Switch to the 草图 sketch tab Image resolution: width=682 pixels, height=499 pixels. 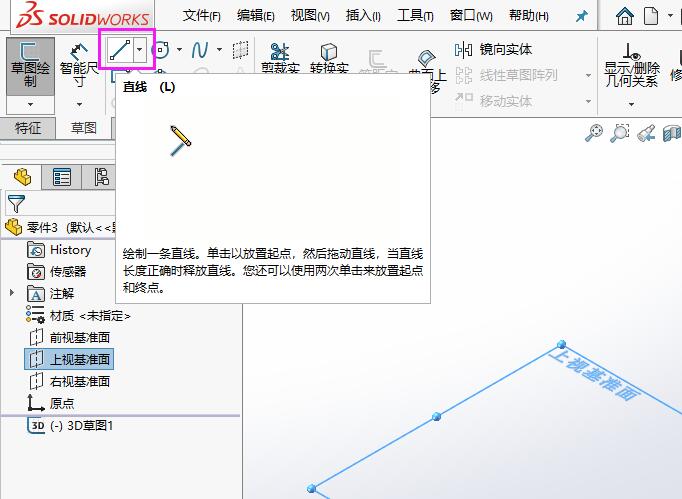(84, 128)
